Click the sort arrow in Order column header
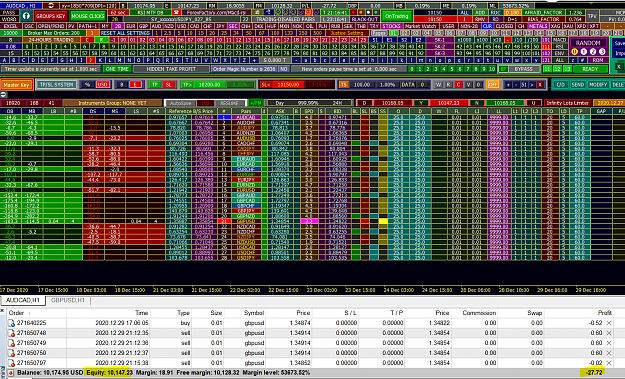The image size is (625, 379). point(29,313)
